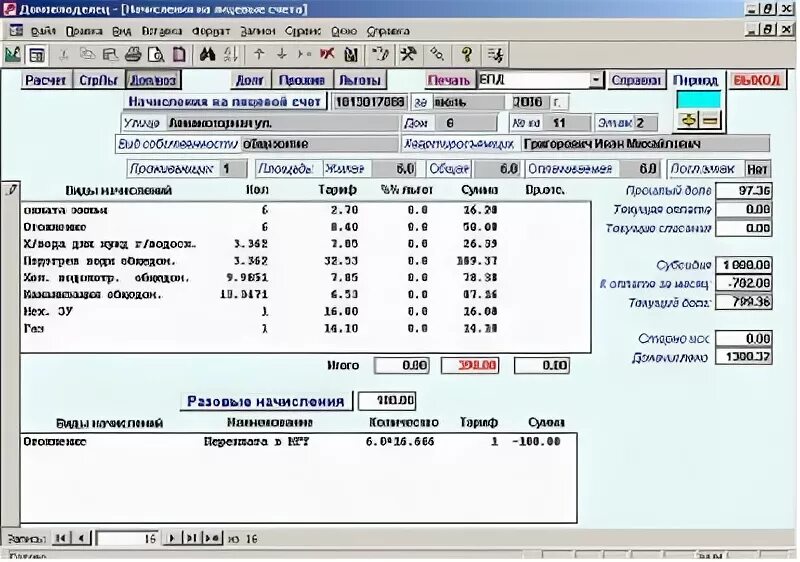
Task: Click the last toolbar icon with lines
Action: pyautogui.click(x=494, y=55)
